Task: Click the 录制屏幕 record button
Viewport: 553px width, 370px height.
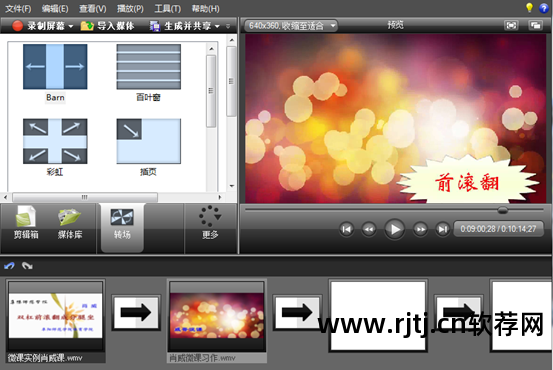Action: pos(38,26)
